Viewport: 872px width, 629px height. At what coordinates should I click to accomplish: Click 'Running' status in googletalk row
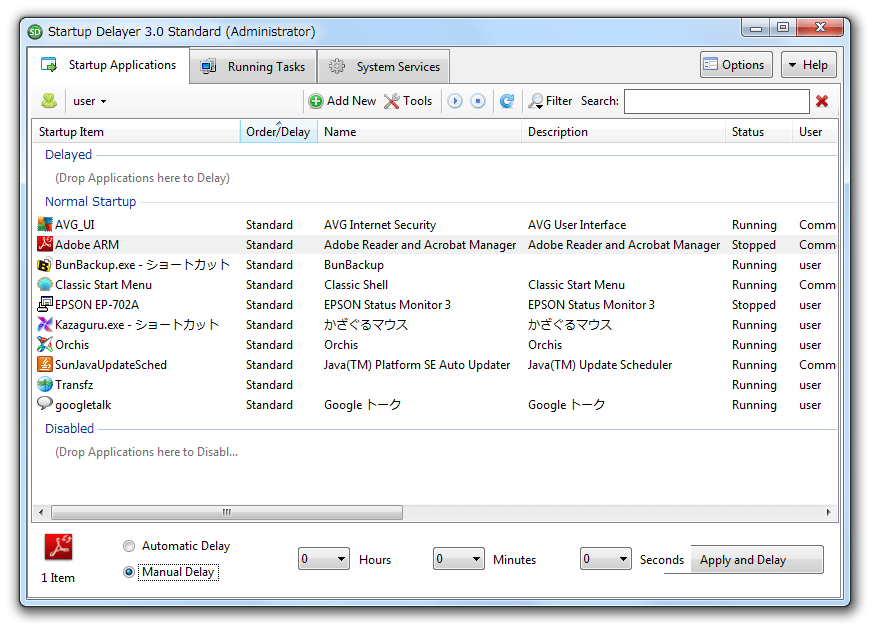[754, 405]
